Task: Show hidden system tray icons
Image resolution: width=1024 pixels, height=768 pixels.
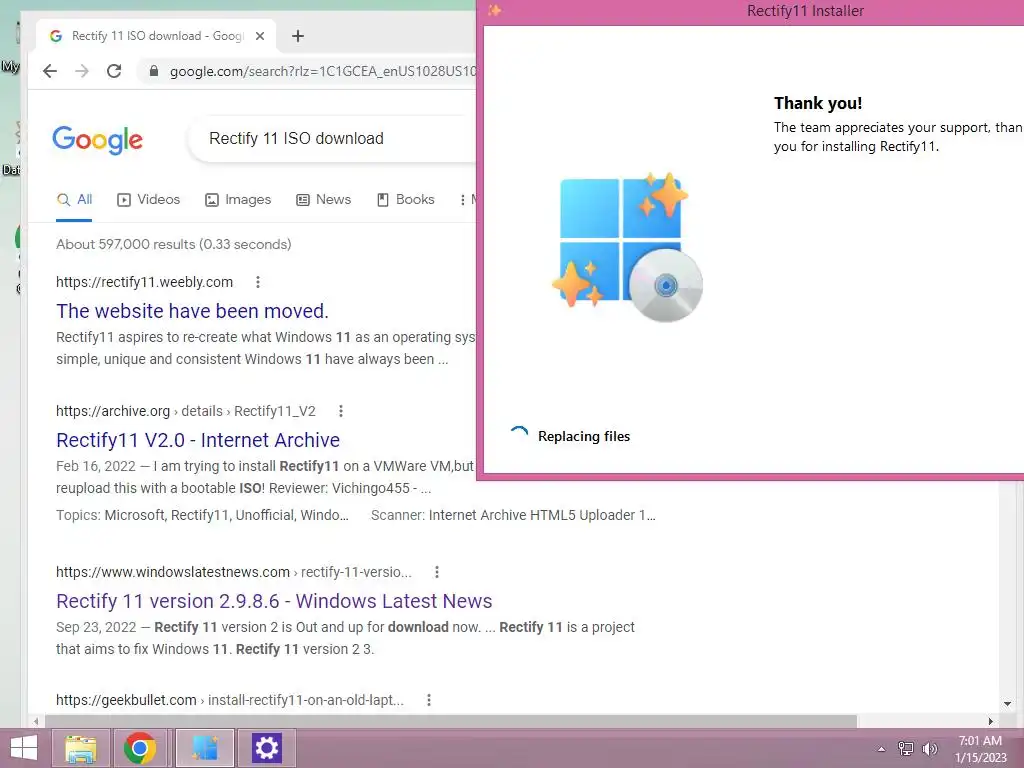Action: [x=881, y=749]
